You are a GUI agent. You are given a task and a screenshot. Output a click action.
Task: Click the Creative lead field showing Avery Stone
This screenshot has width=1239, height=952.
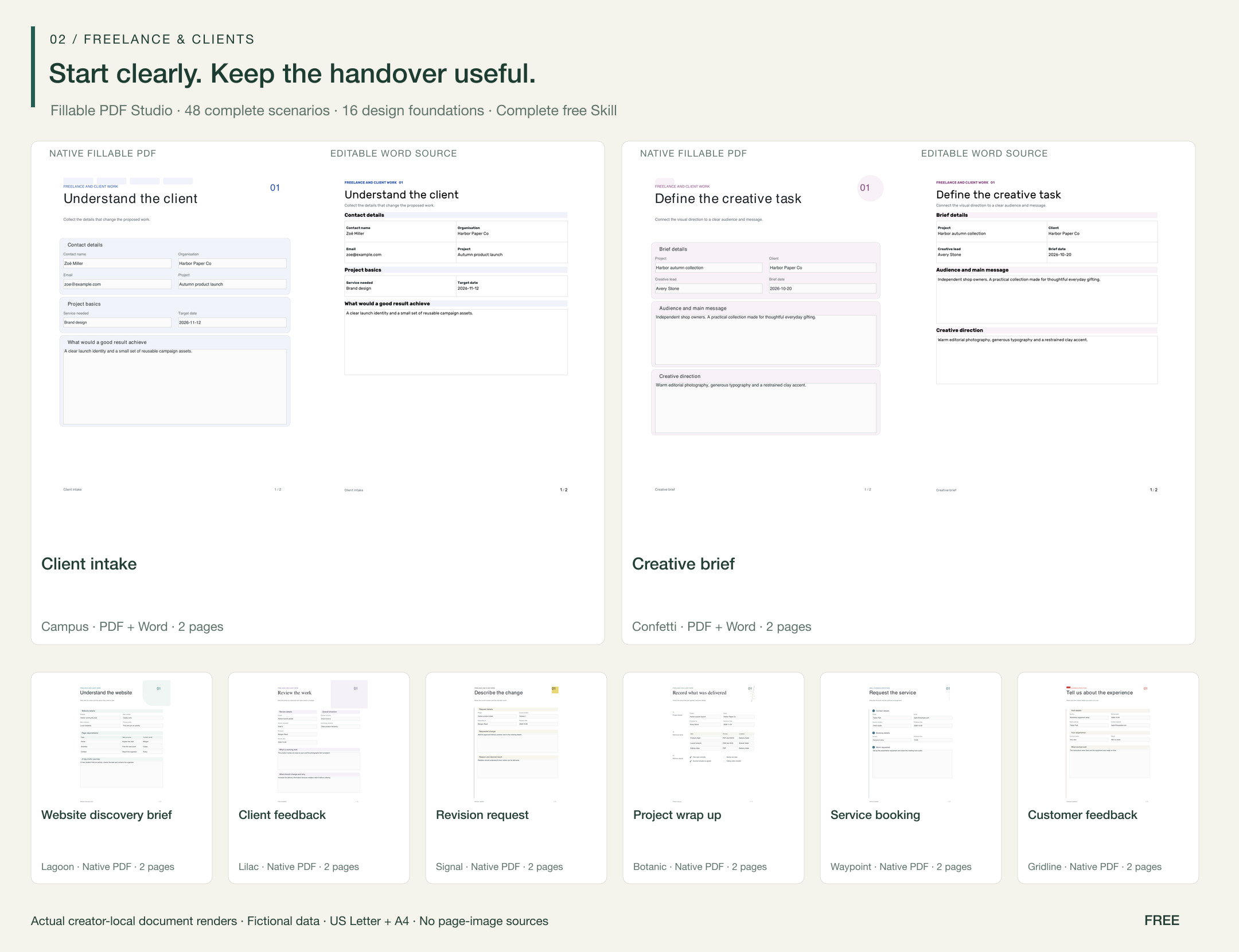(708, 288)
